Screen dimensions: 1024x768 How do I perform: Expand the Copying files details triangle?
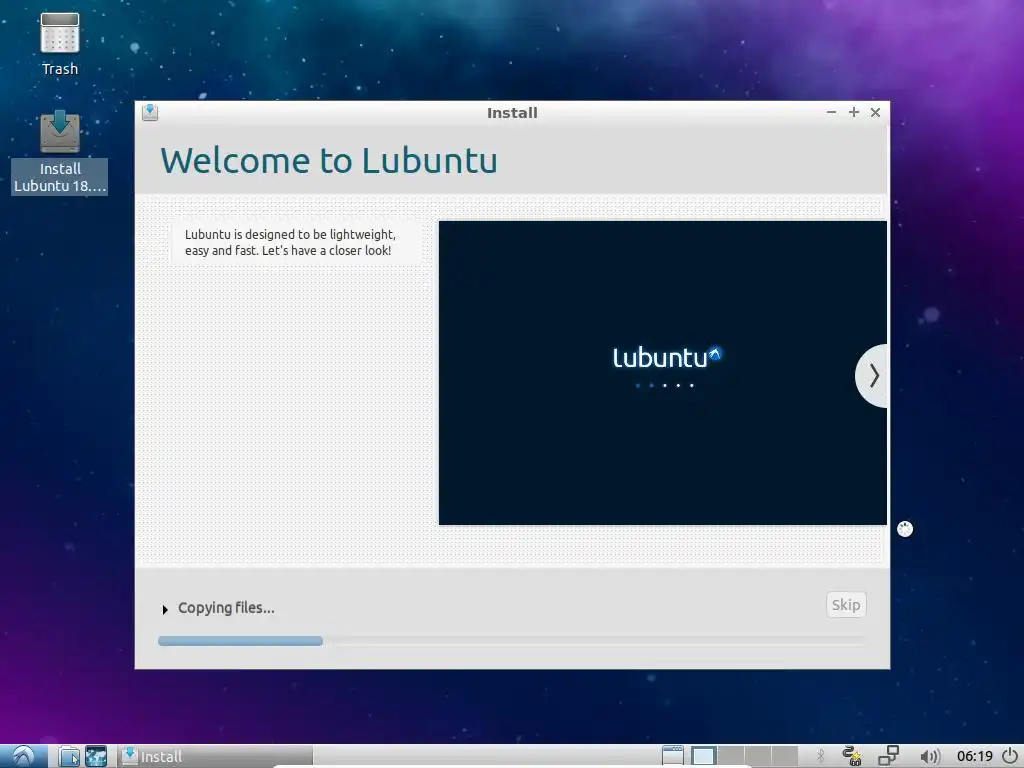(x=165, y=609)
